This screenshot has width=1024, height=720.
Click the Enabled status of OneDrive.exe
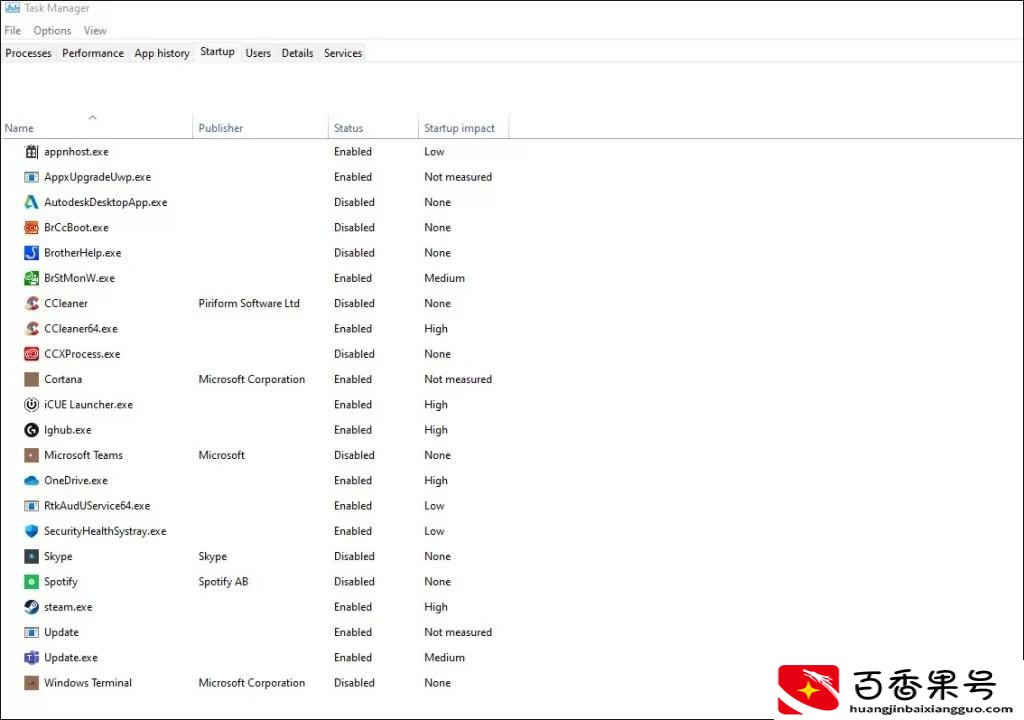point(353,481)
